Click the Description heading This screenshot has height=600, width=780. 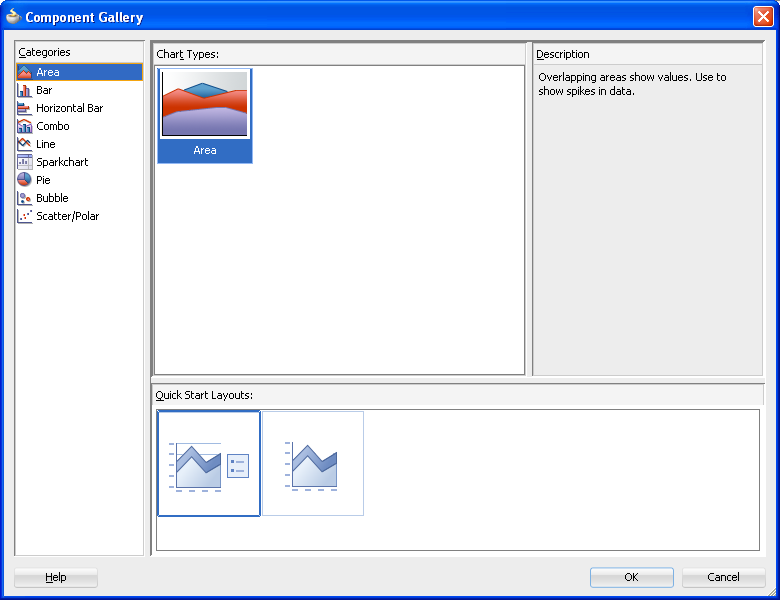[x=563, y=54]
